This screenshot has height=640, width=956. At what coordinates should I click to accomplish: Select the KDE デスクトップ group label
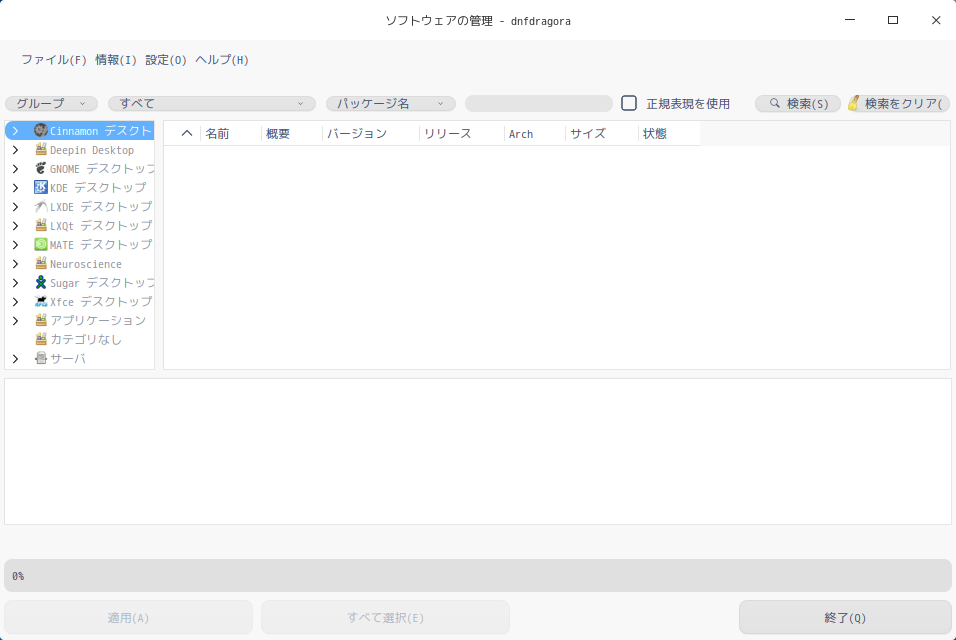(x=98, y=188)
